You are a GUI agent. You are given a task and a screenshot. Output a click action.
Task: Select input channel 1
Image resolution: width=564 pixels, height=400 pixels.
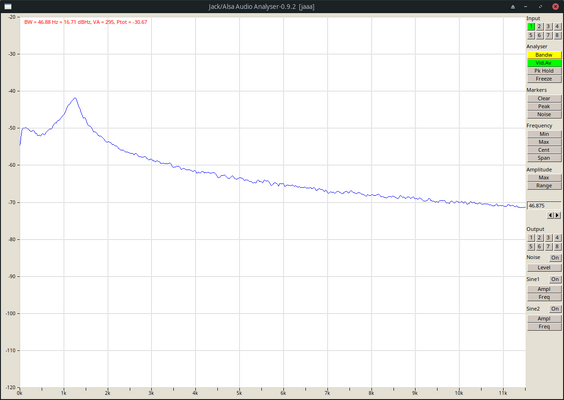click(531, 27)
